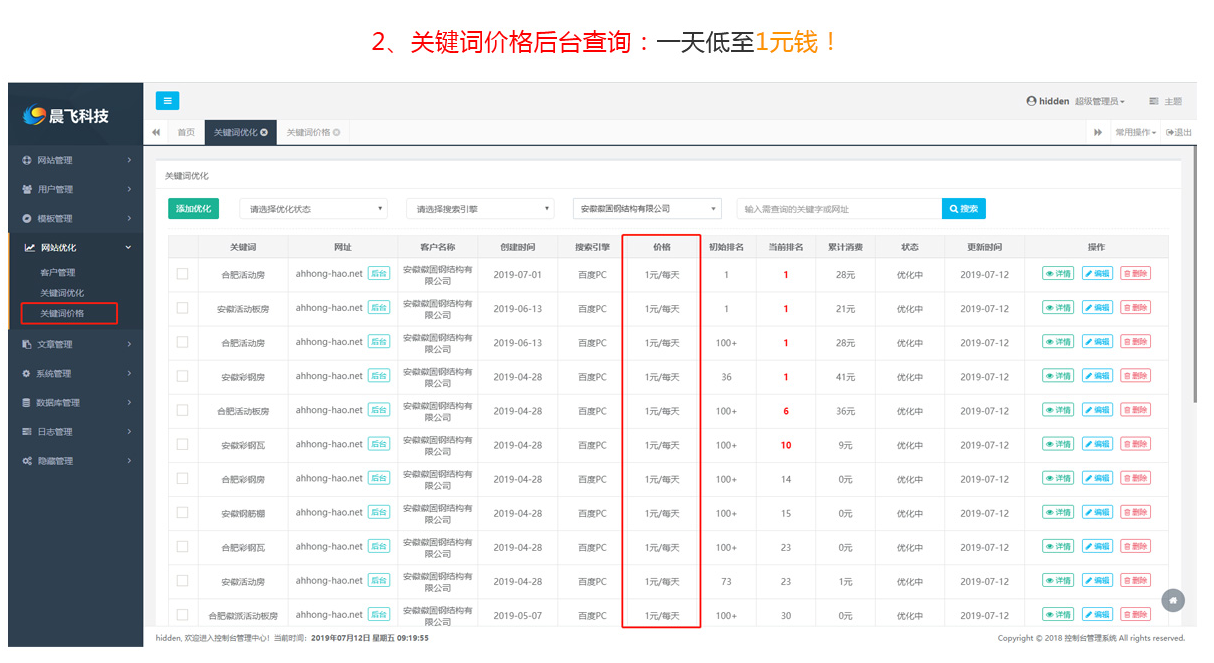Open 客户管理 in the sidebar submenu
1214x663 pixels.
57,272
